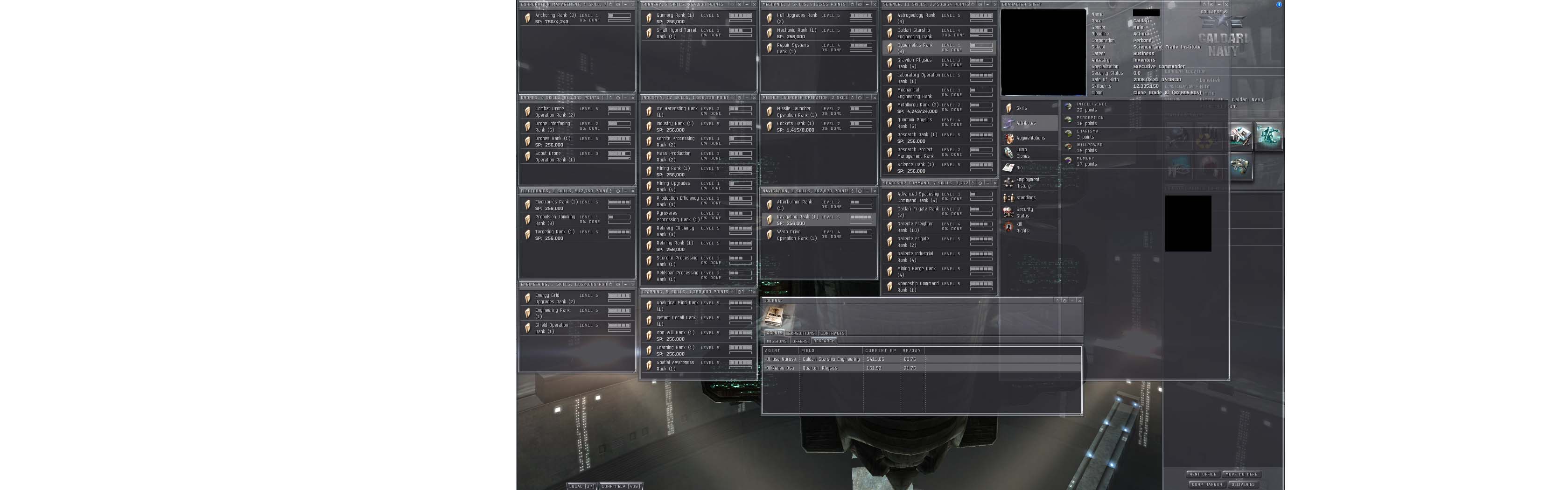Open Skills in the Character Sheet sidebar
Screen dimensions: 1568x490
coord(1030,108)
